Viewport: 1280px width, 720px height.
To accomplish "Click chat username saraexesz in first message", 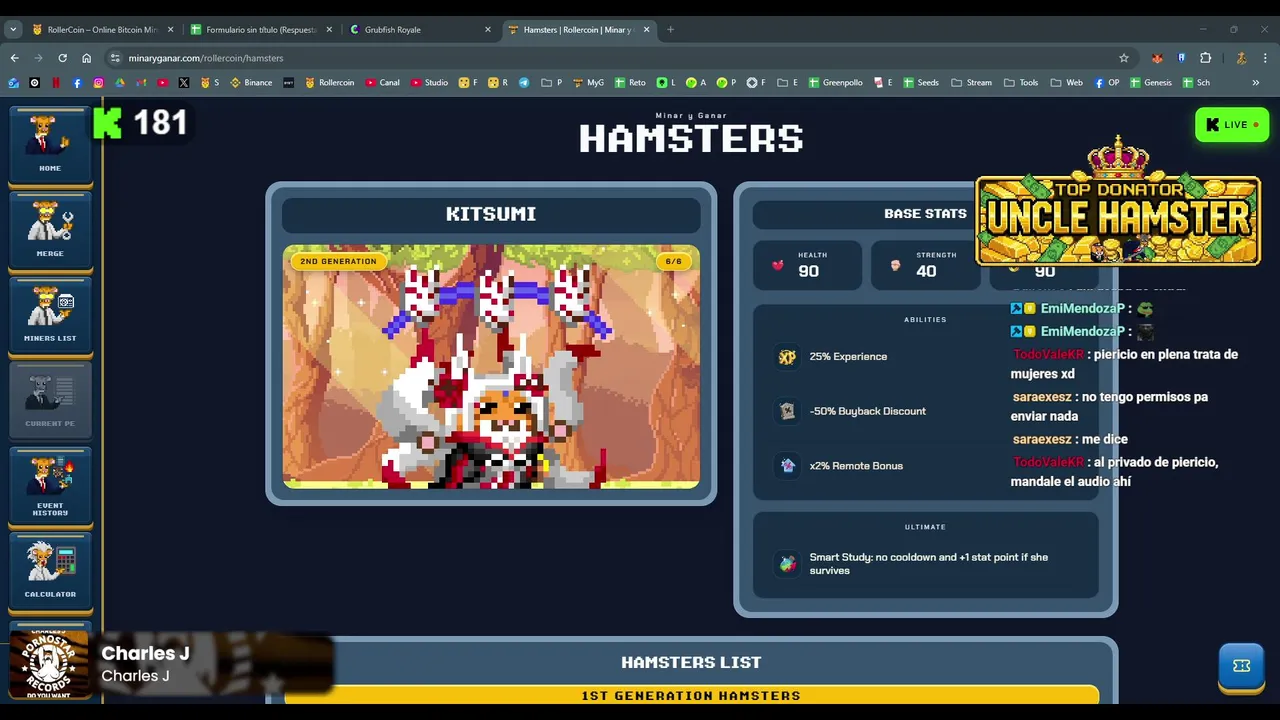I will [1042, 397].
